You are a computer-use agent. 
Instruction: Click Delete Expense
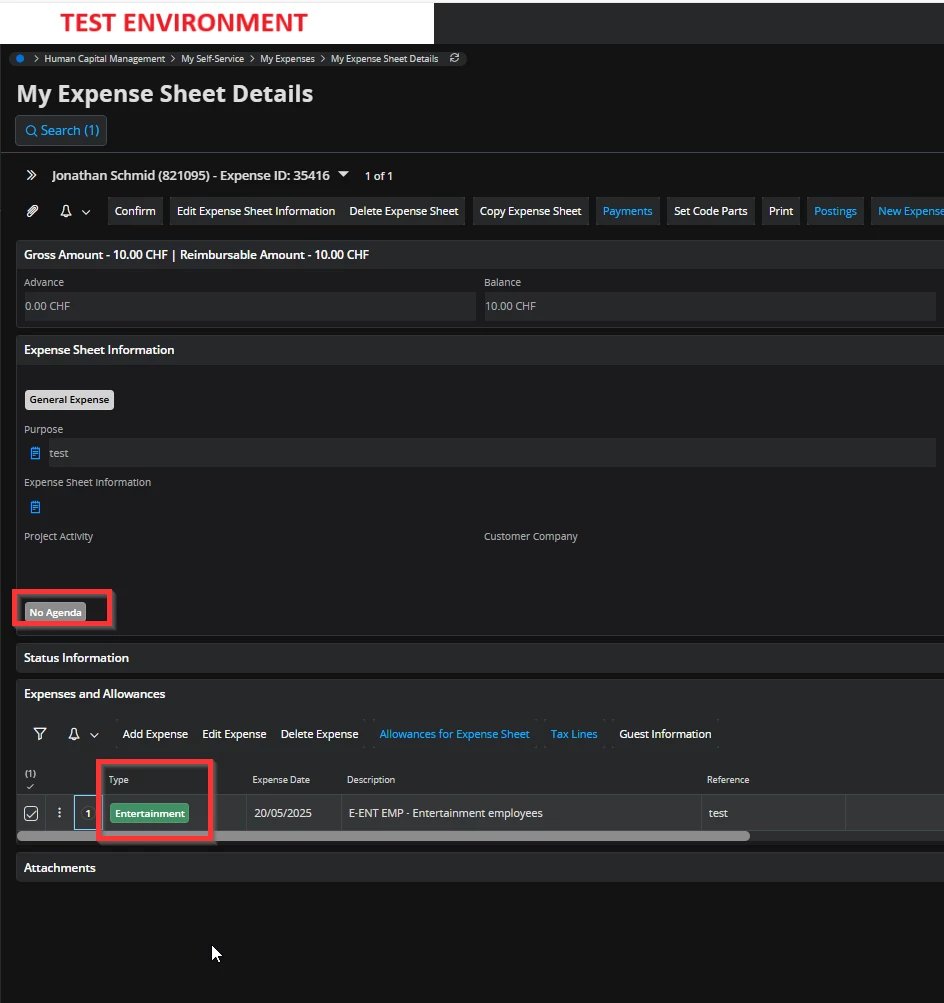click(x=319, y=734)
